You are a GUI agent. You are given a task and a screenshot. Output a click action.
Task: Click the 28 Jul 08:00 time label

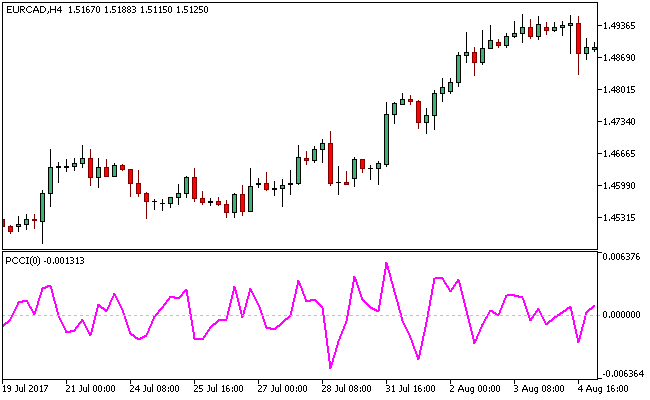click(x=347, y=389)
